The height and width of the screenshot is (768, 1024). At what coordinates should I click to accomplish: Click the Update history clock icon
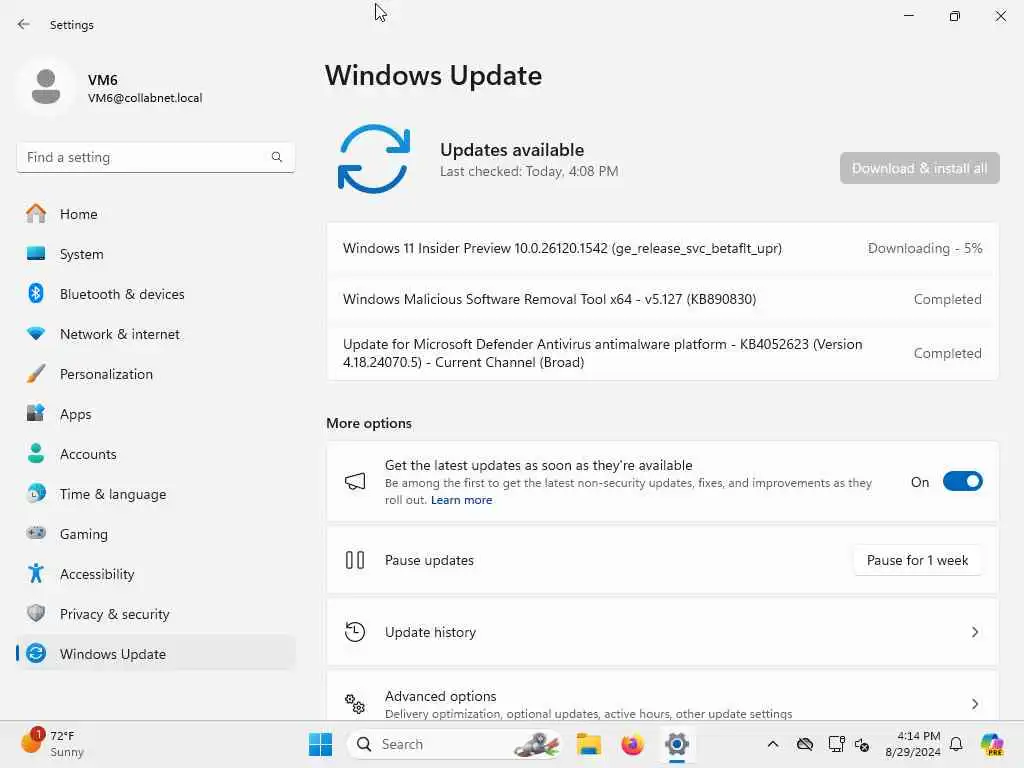(x=355, y=632)
